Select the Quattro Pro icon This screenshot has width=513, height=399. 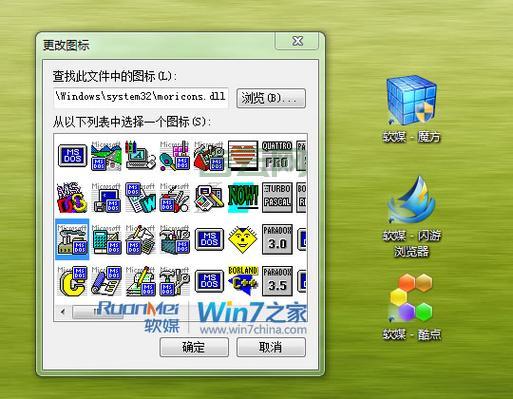[277, 156]
